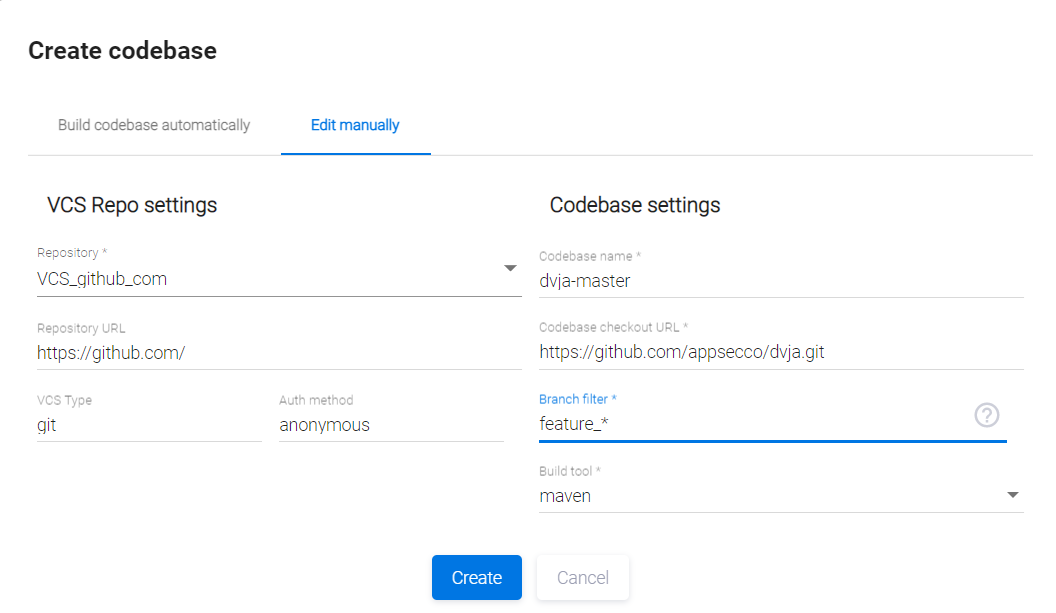Cancel the codebase creation

(582, 577)
